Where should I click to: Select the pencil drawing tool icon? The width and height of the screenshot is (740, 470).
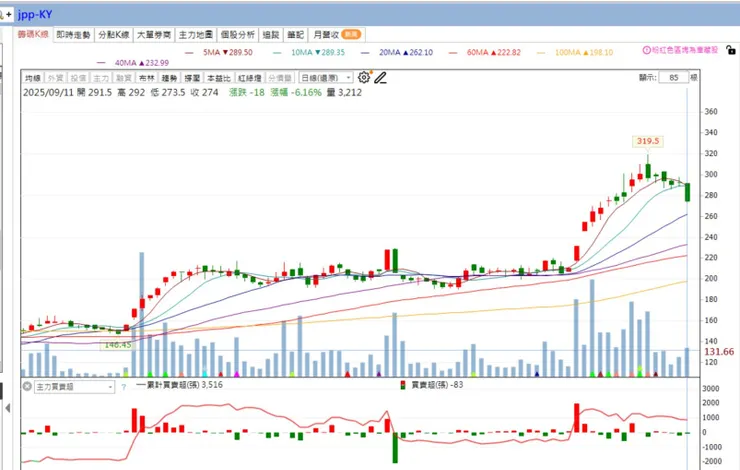click(380, 77)
